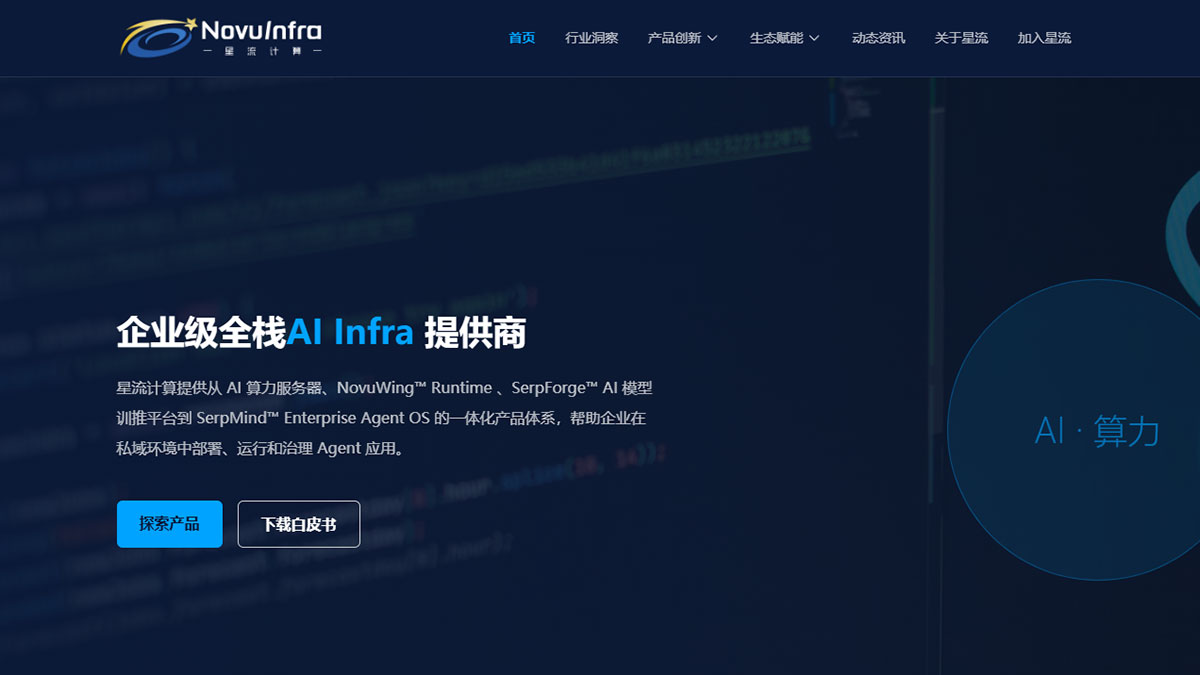The width and height of the screenshot is (1200, 675).
Task: Click the paragraph starting with 星流计算提供从
Action: [x=385, y=418]
